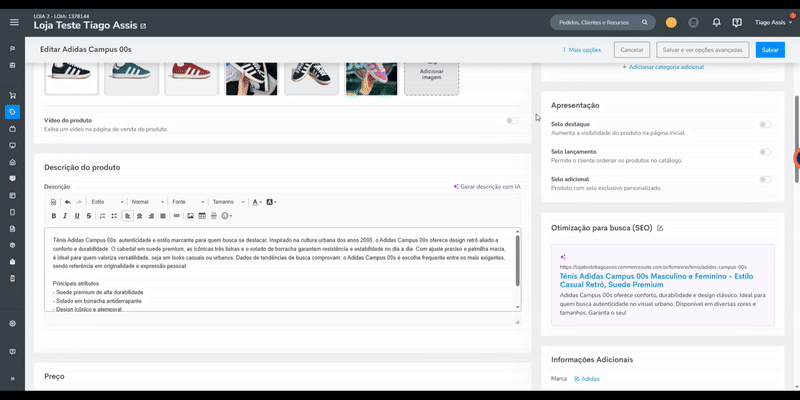Open the help chat icon in header
Viewport: 800px width, 400px height.
(736, 22)
